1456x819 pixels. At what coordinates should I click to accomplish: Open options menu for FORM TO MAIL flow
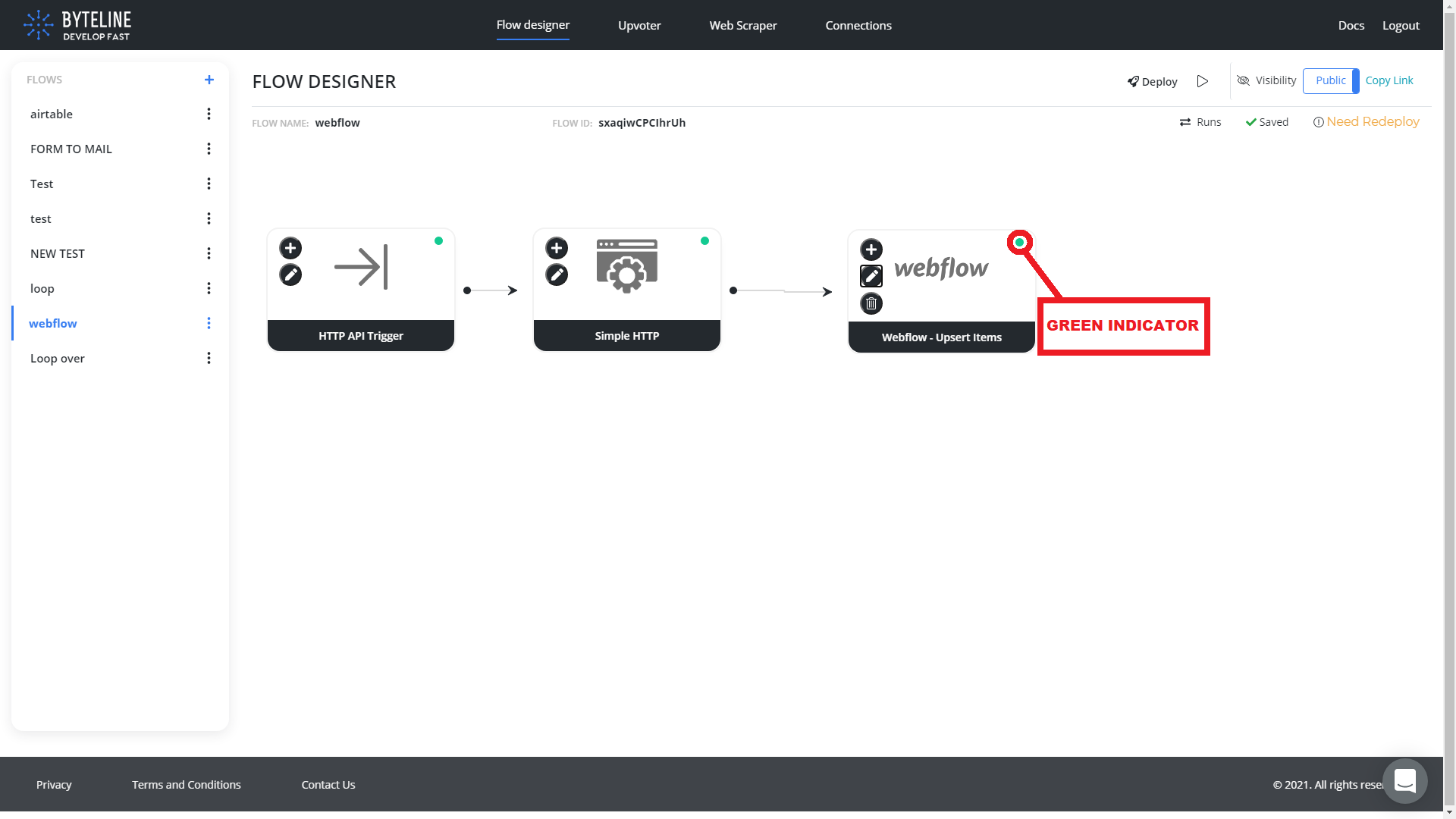click(209, 149)
